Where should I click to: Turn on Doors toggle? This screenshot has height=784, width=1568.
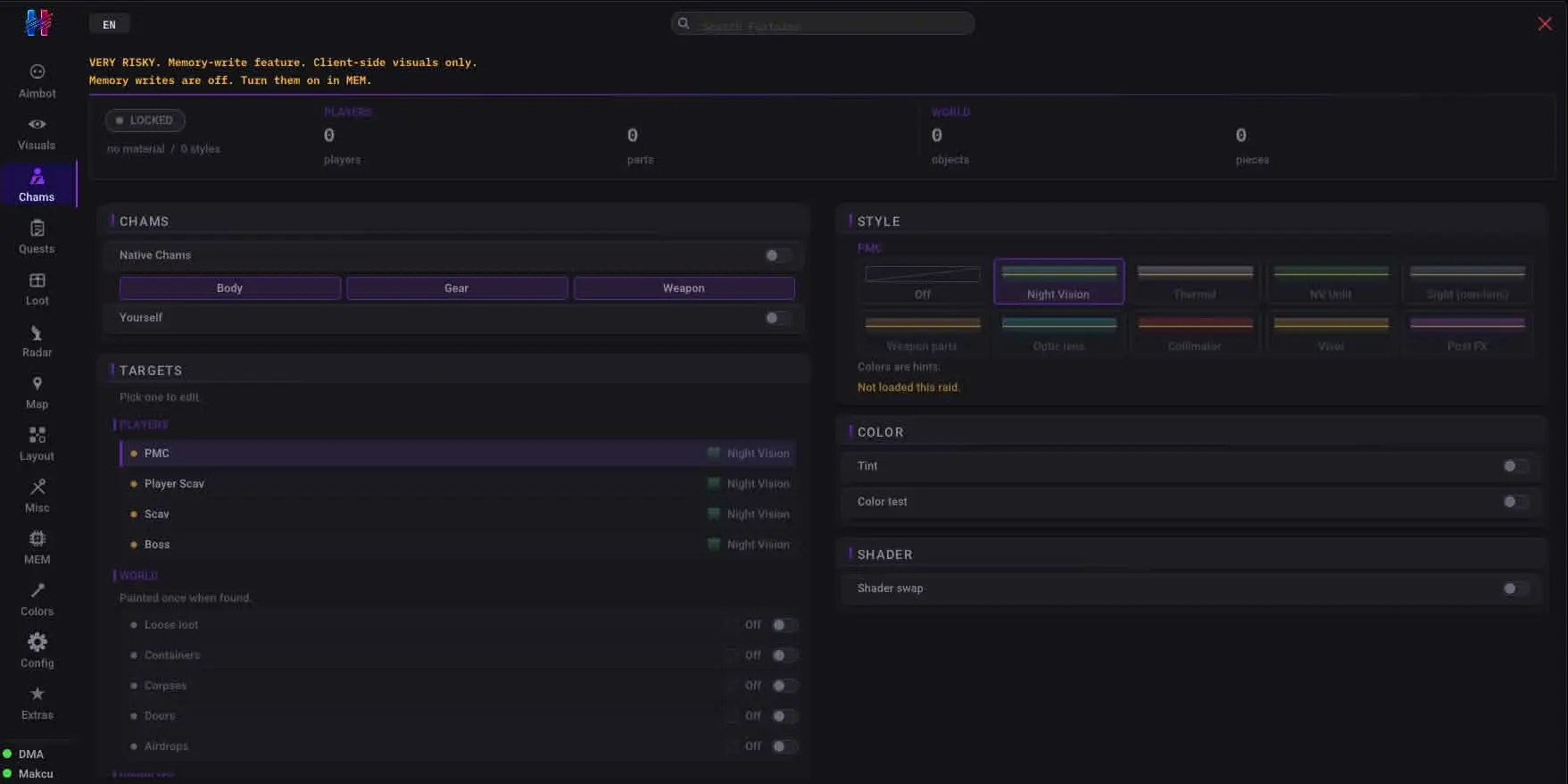point(784,716)
